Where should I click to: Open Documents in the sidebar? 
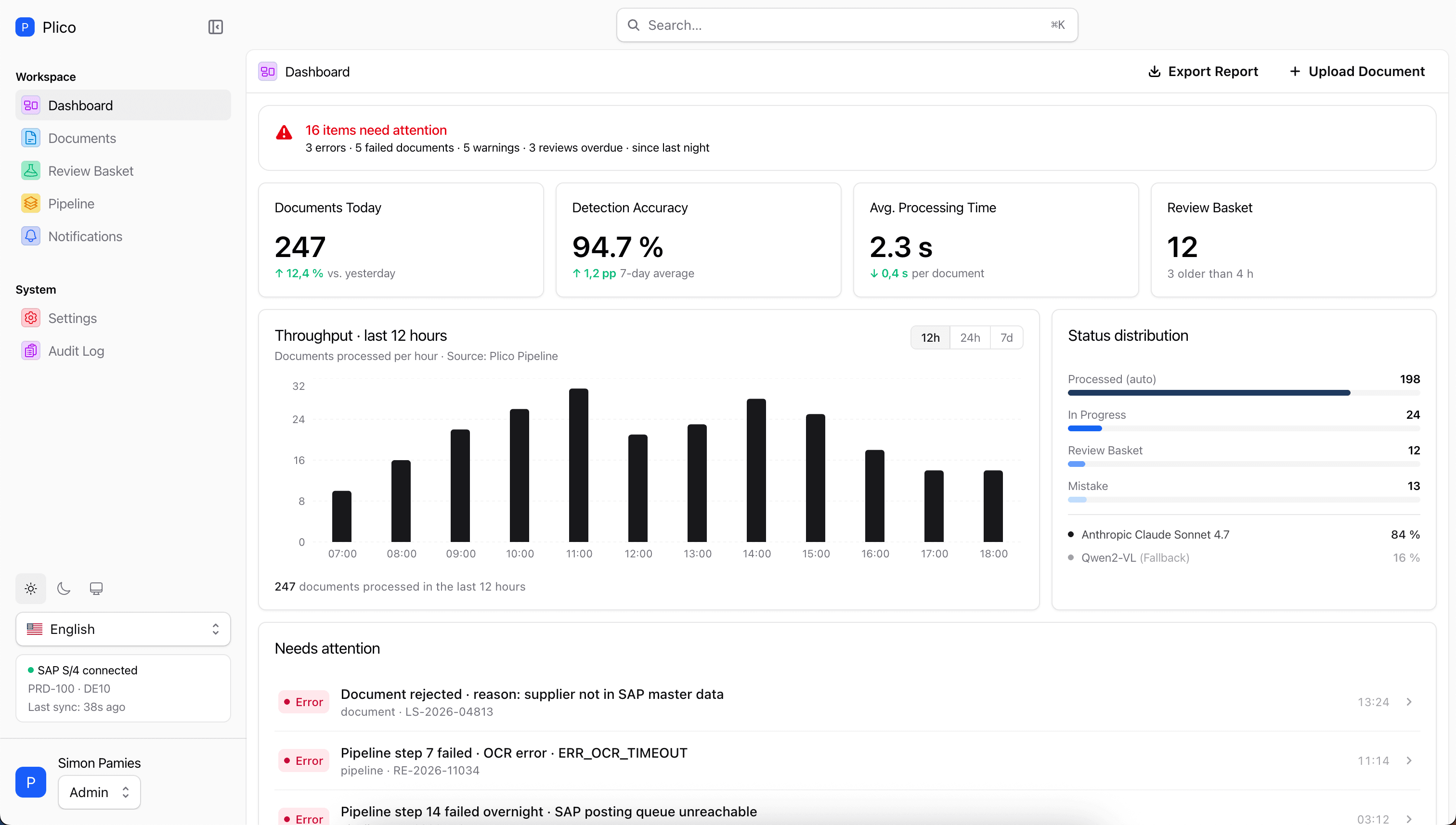point(123,138)
